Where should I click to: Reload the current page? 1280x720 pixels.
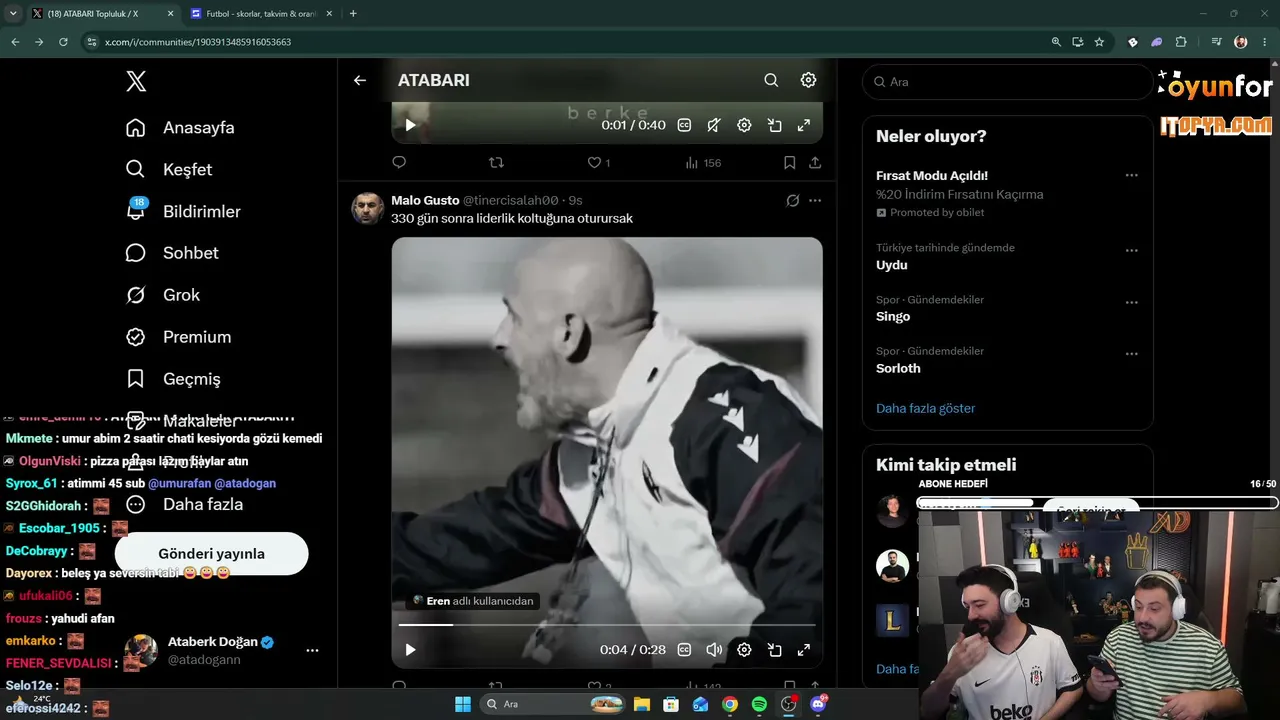[x=63, y=42]
